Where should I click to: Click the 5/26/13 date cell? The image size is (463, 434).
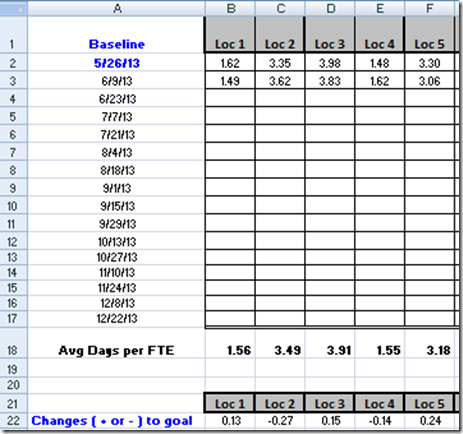coord(116,63)
